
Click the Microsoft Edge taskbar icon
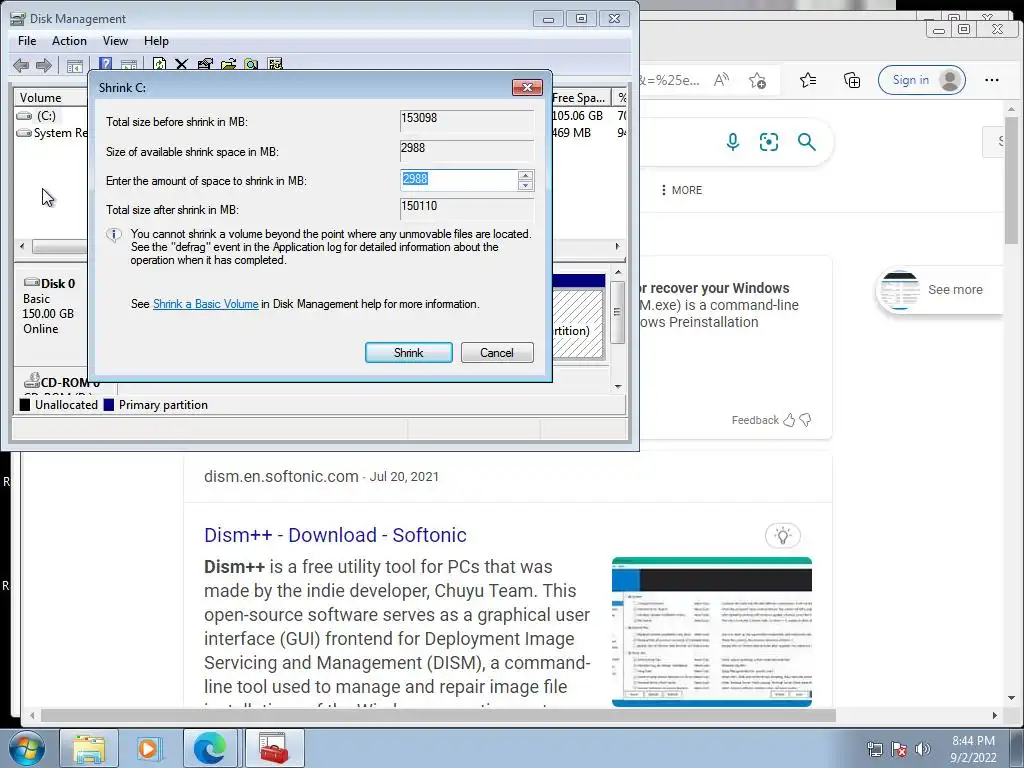coord(210,749)
